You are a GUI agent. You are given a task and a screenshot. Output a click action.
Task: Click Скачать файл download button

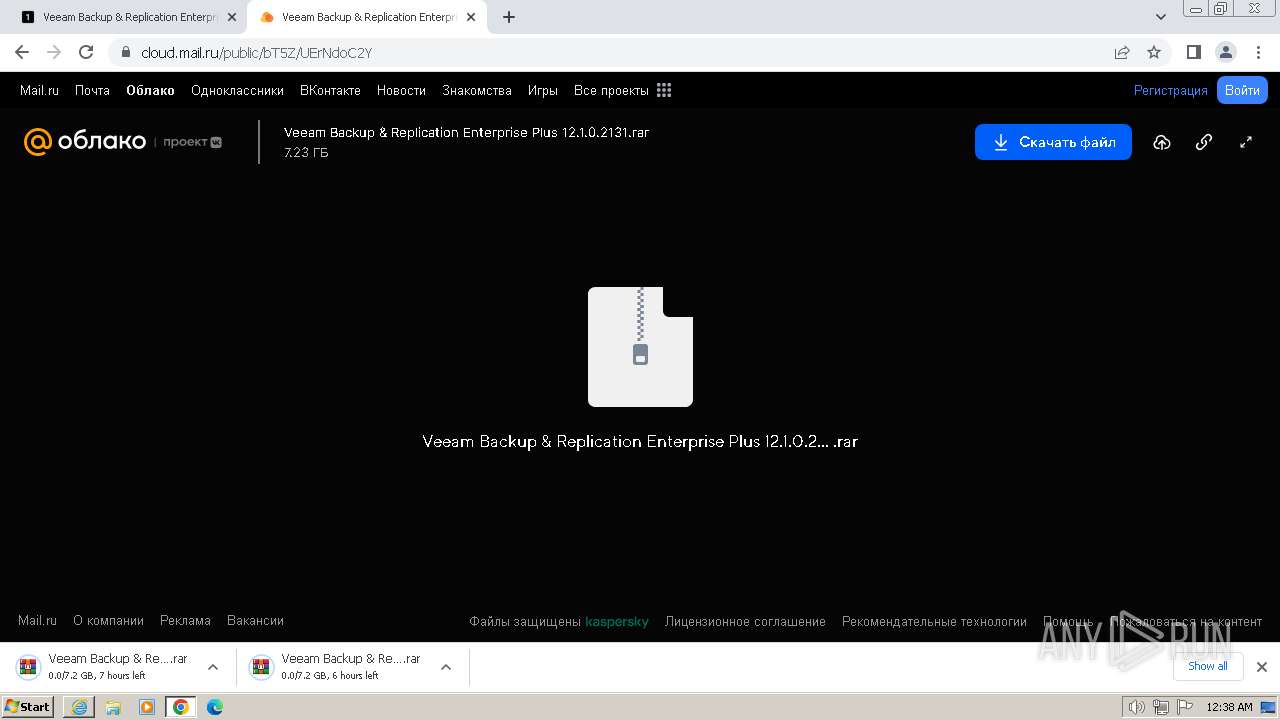click(x=1053, y=142)
